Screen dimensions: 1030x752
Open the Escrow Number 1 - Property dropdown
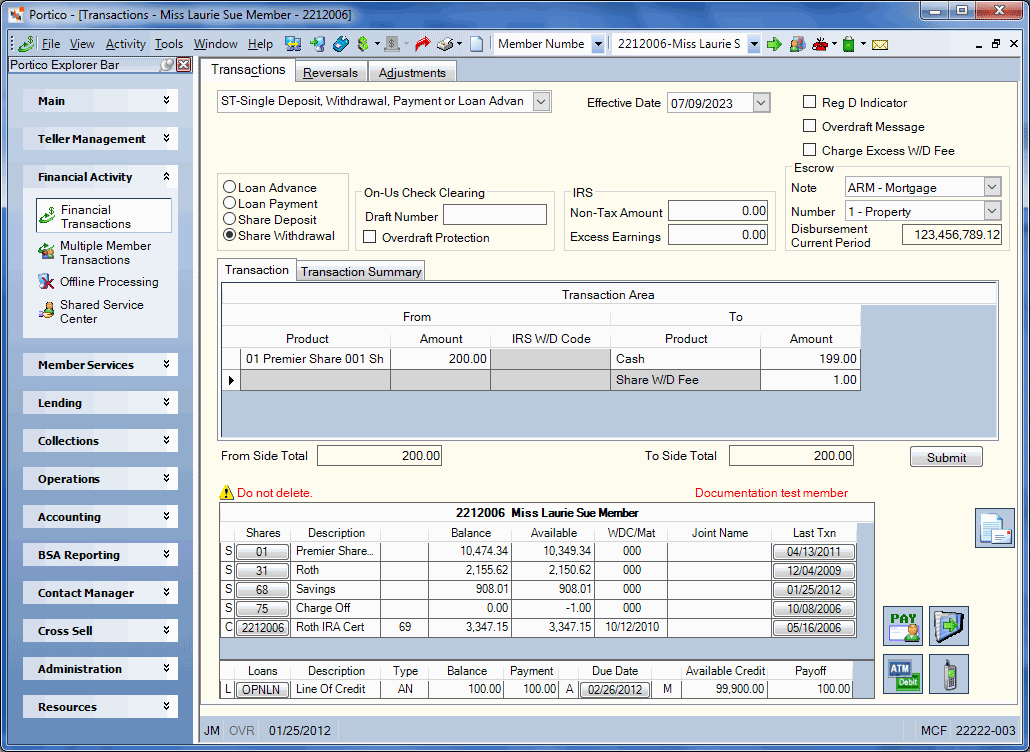click(992, 211)
